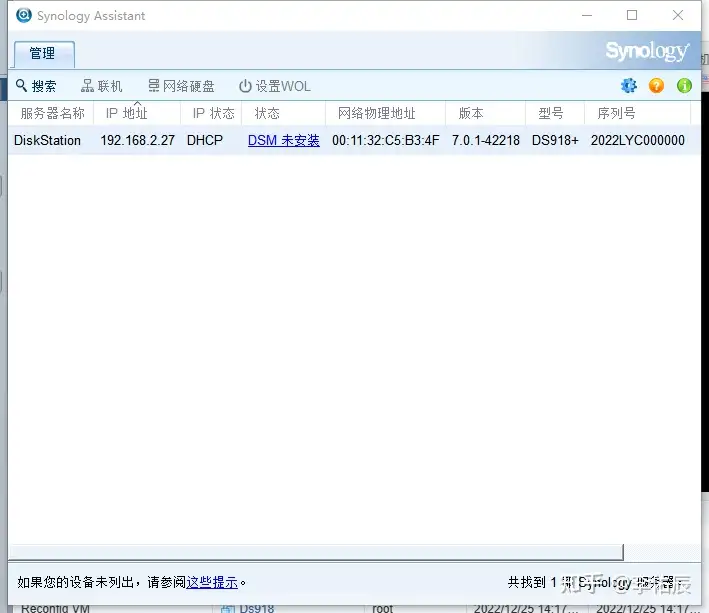Click the 网络硬盘 network drive toolbar button

[x=181, y=86]
